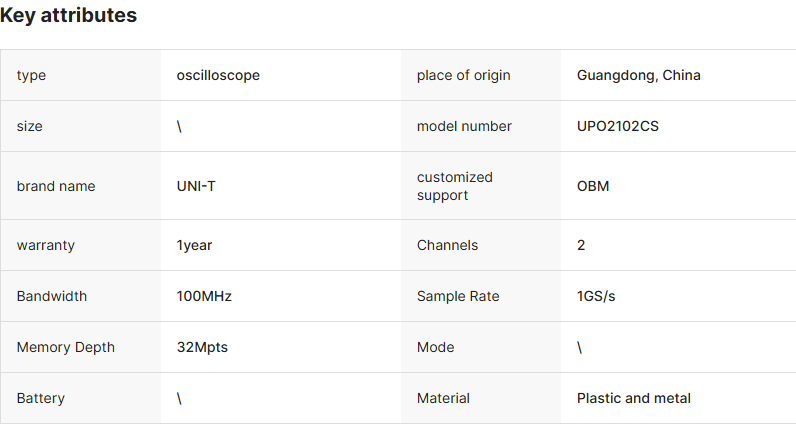Image resolution: width=796 pixels, height=424 pixels.
Task: Select the 1GS/s sample rate value
Action: point(596,296)
